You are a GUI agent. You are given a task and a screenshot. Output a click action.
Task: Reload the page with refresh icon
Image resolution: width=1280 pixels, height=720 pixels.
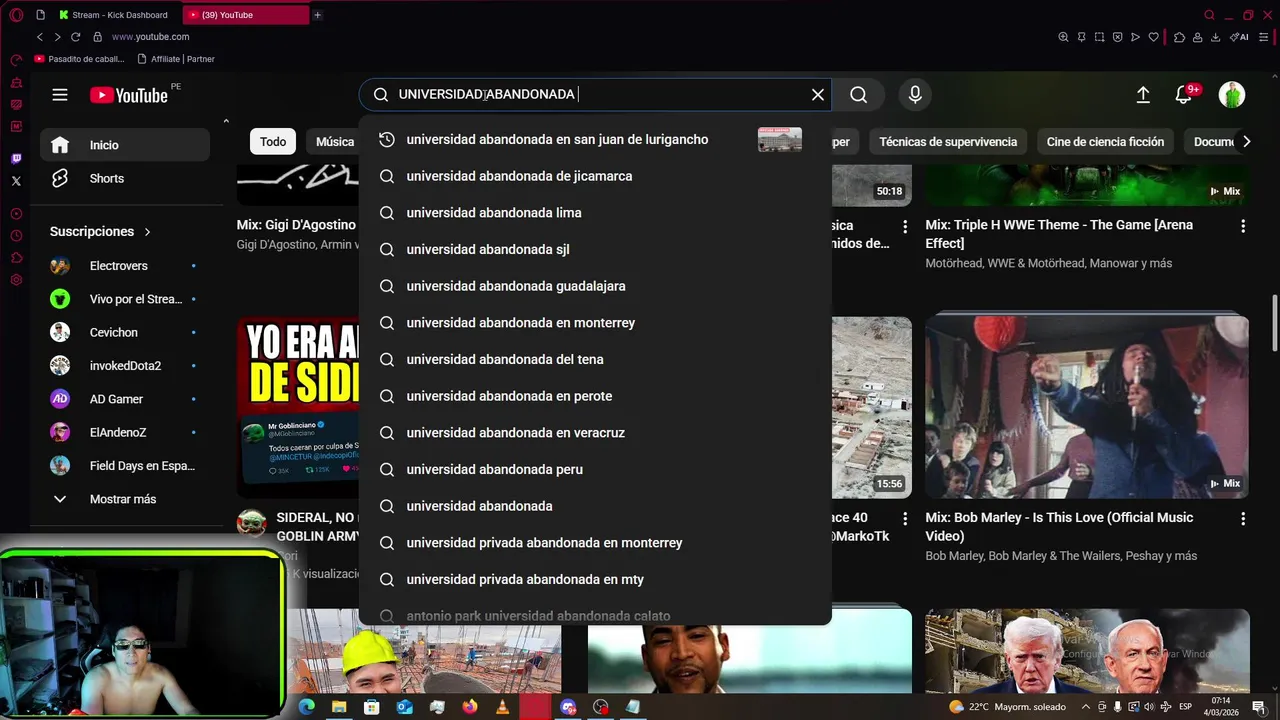(x=75, y=37)
